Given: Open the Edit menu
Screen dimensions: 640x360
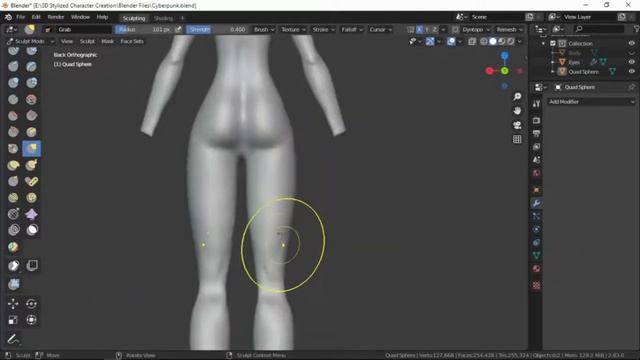Looking at the screenshot, I should pos(36,17).
